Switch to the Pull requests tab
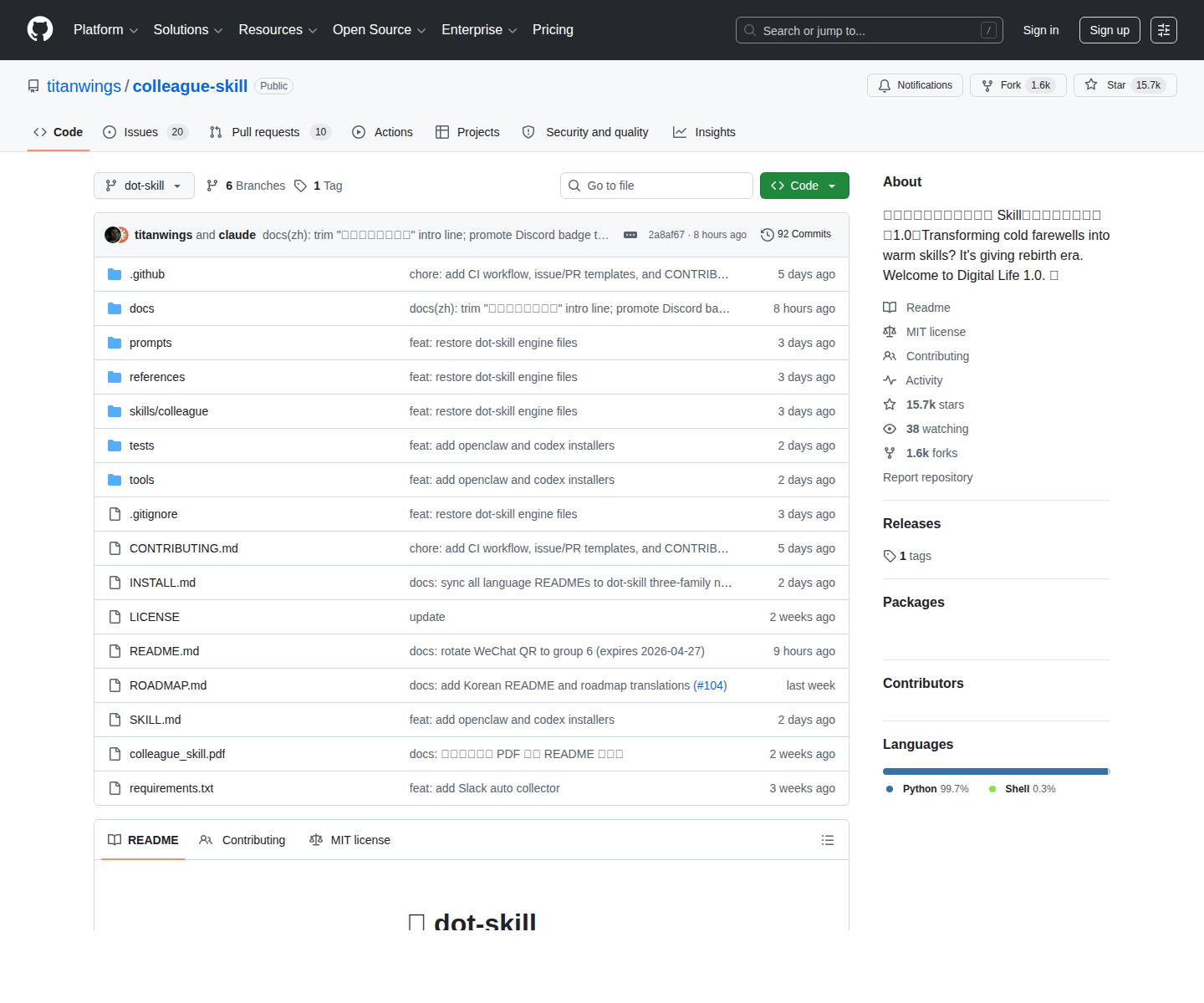 [x=270, y=132]
